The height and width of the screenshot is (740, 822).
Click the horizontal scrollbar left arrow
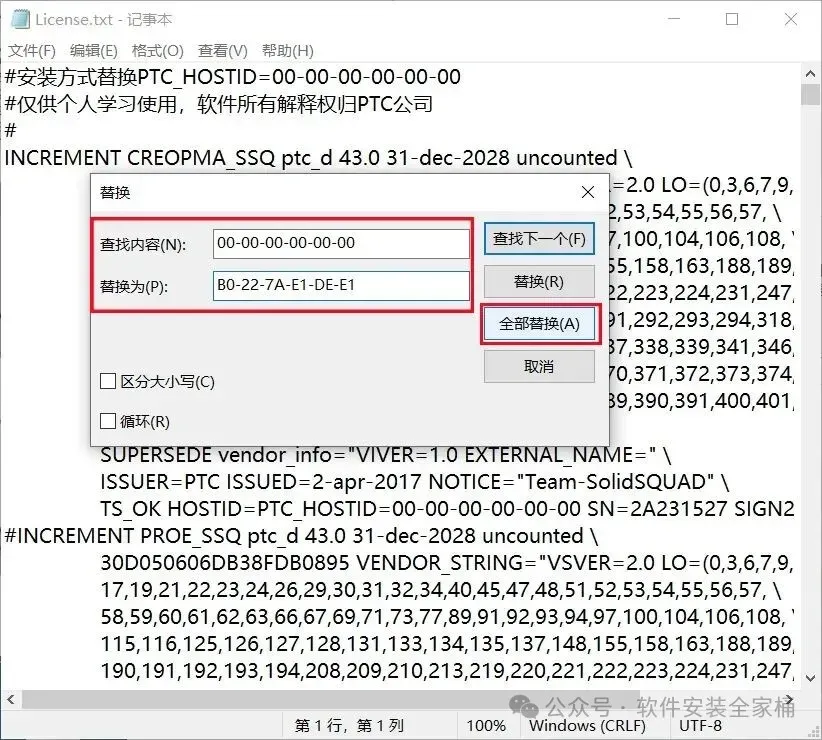(x=10, y=699)
